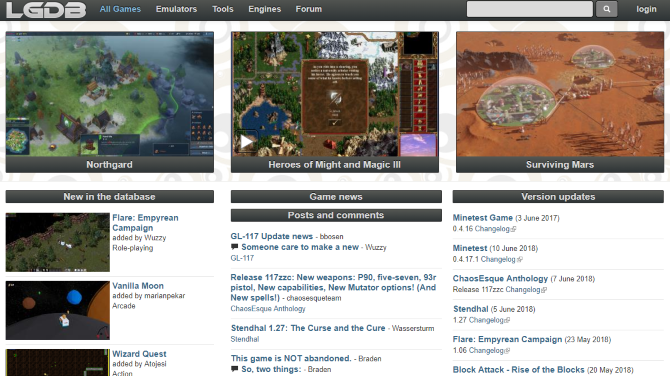
Task: Open external Changelog icon for Stendhal 1.27
Action: 507,320
